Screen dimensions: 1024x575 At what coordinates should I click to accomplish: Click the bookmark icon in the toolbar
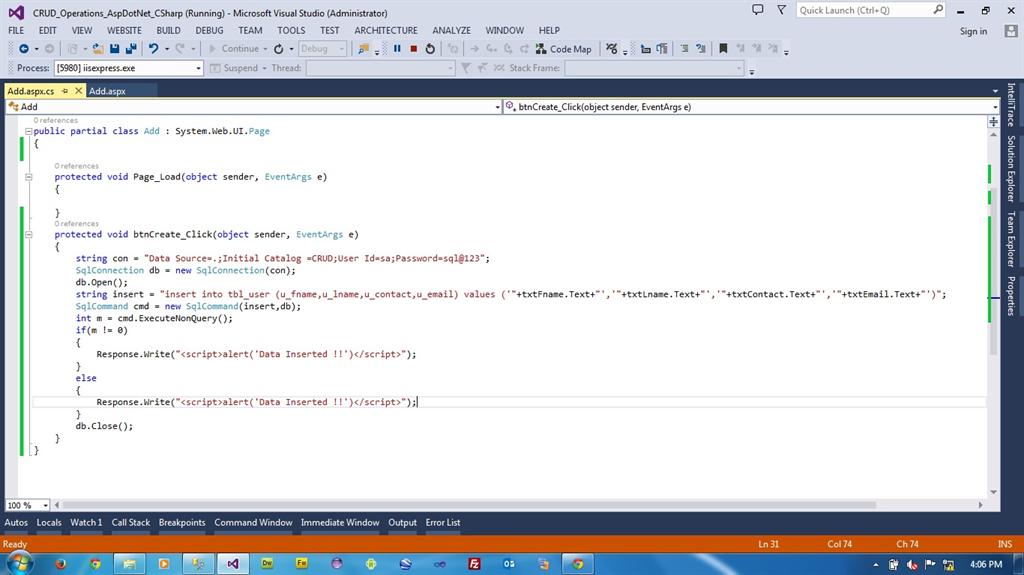coord(723,49)
